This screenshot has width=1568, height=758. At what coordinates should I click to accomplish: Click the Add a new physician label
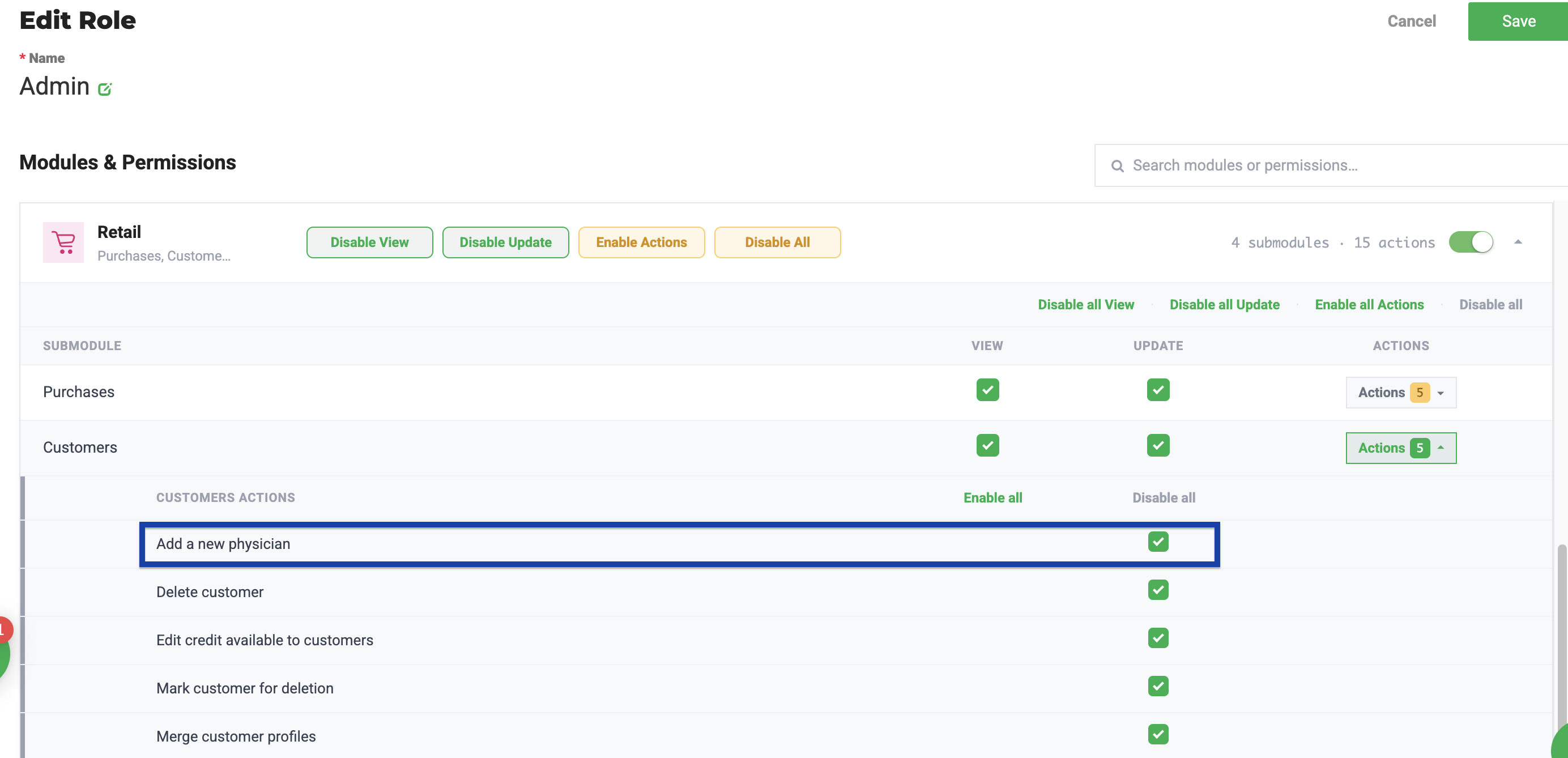click(223, 544)
